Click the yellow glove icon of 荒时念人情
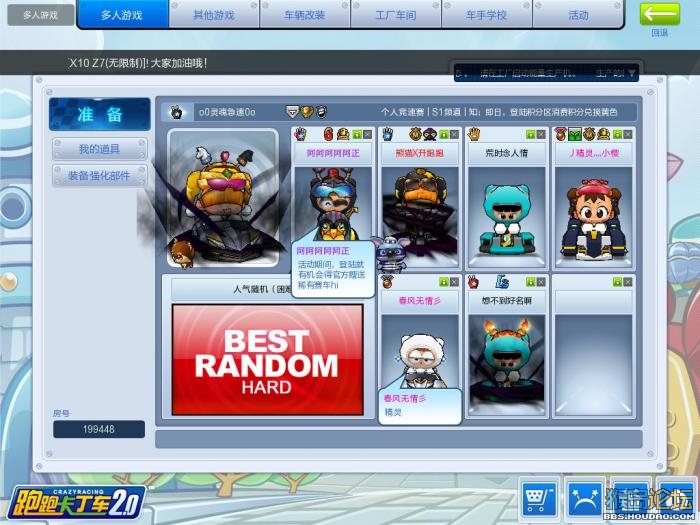 point(474,134)
